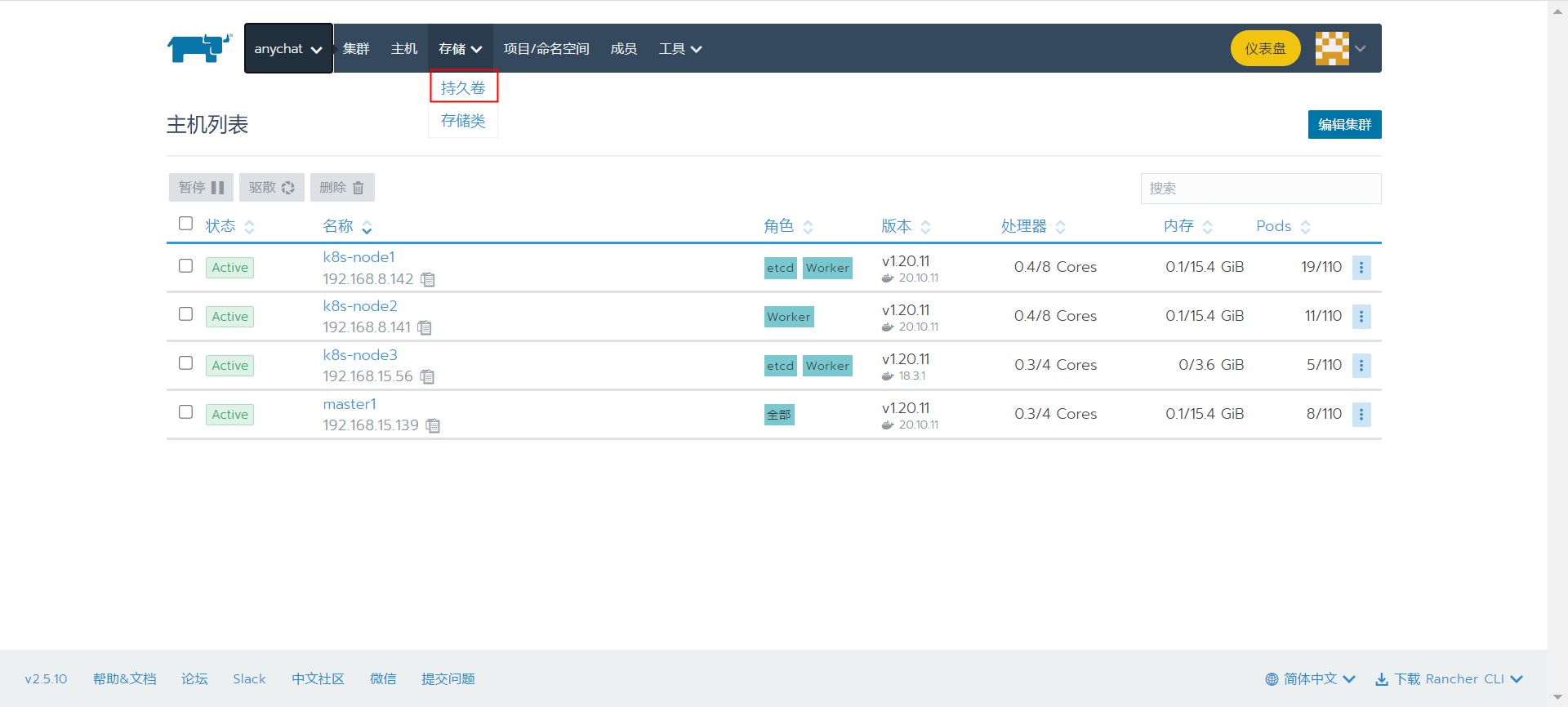Click 0/3.6 GiB memory value
This screenshot has width=1568, height=707.
pyautogui.click(x=1211, y=365)
